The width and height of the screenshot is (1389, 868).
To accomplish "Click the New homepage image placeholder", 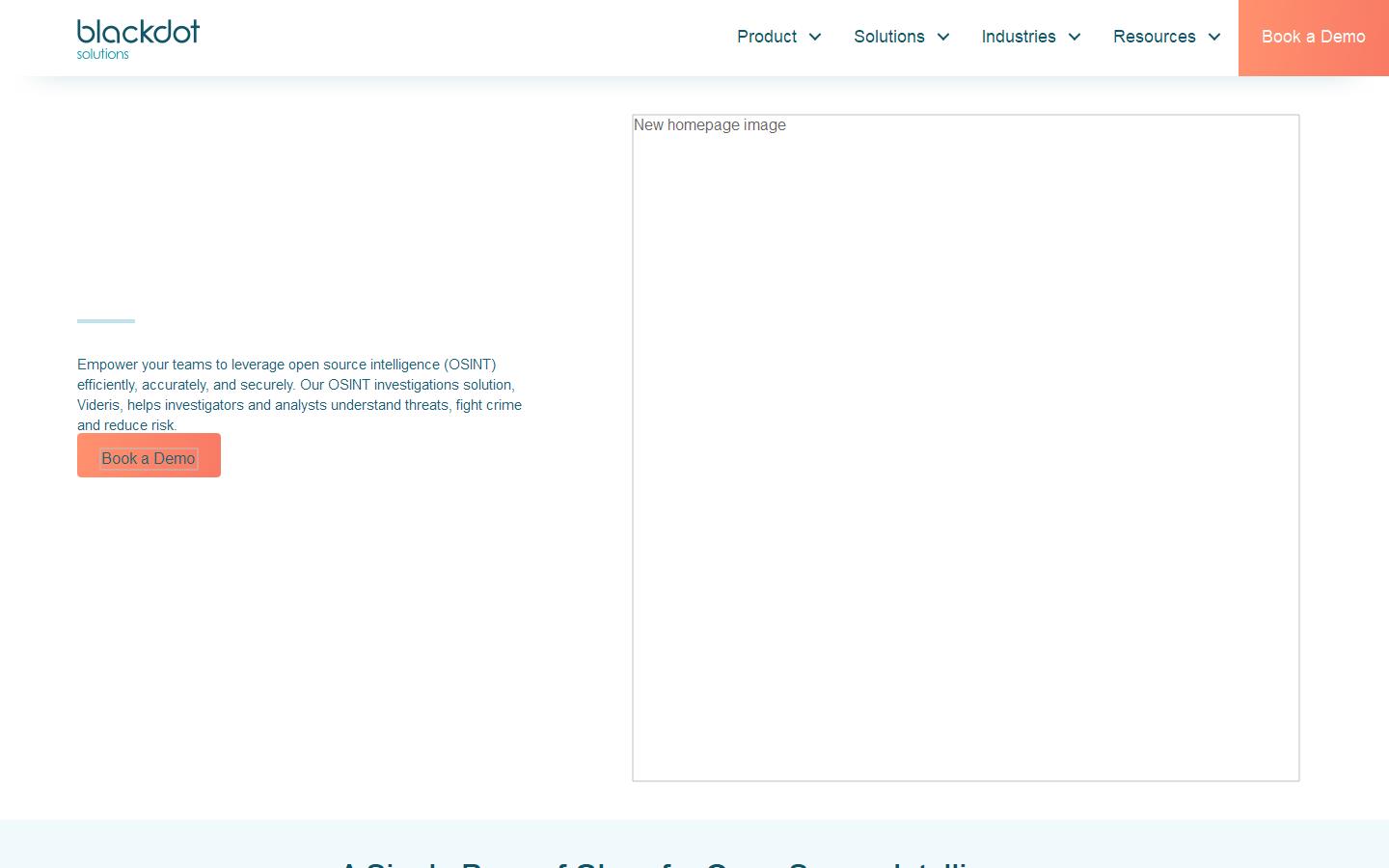I will [x=966, y=446].
